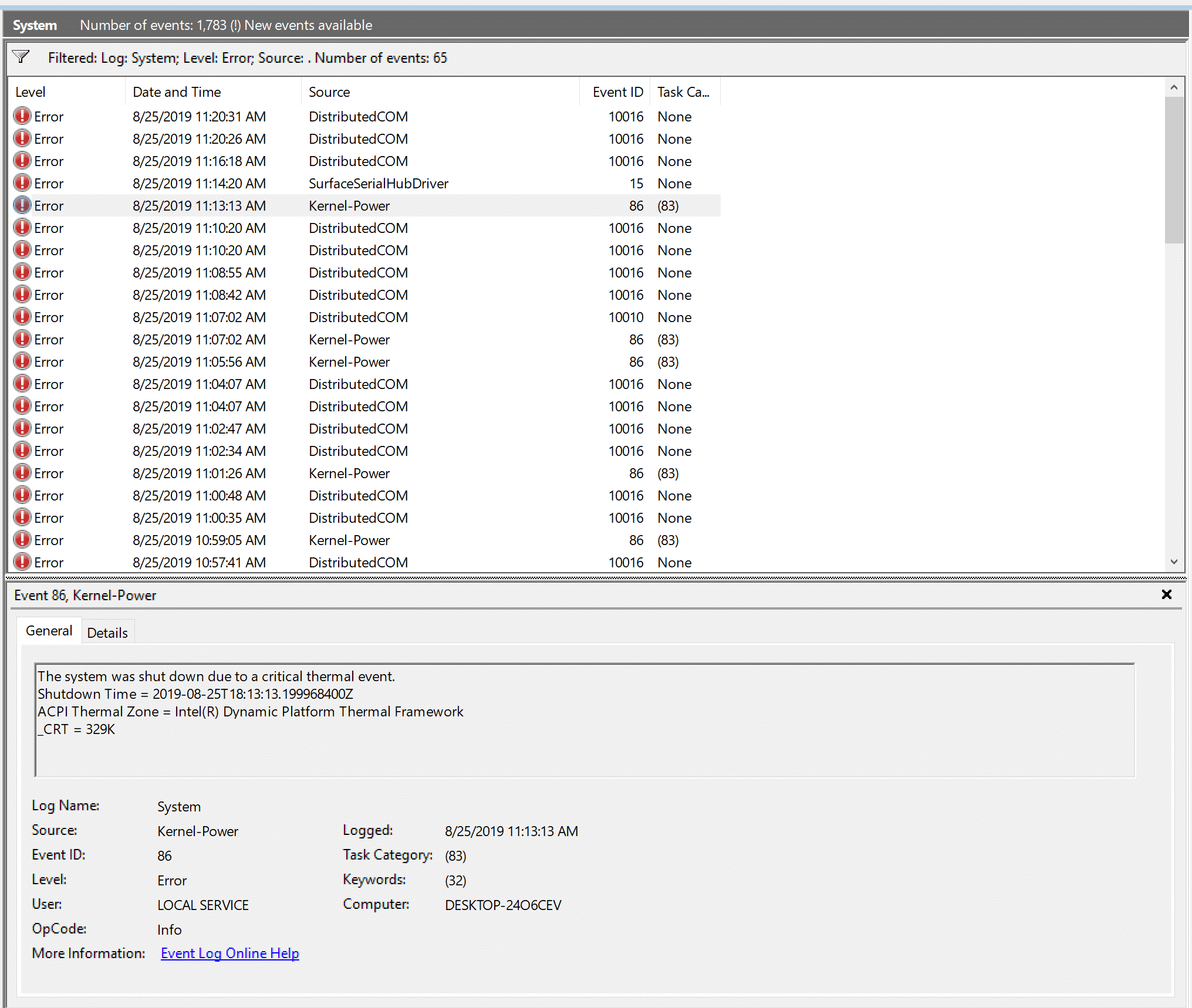Switch to the Details tab

(x=107, y=632)
